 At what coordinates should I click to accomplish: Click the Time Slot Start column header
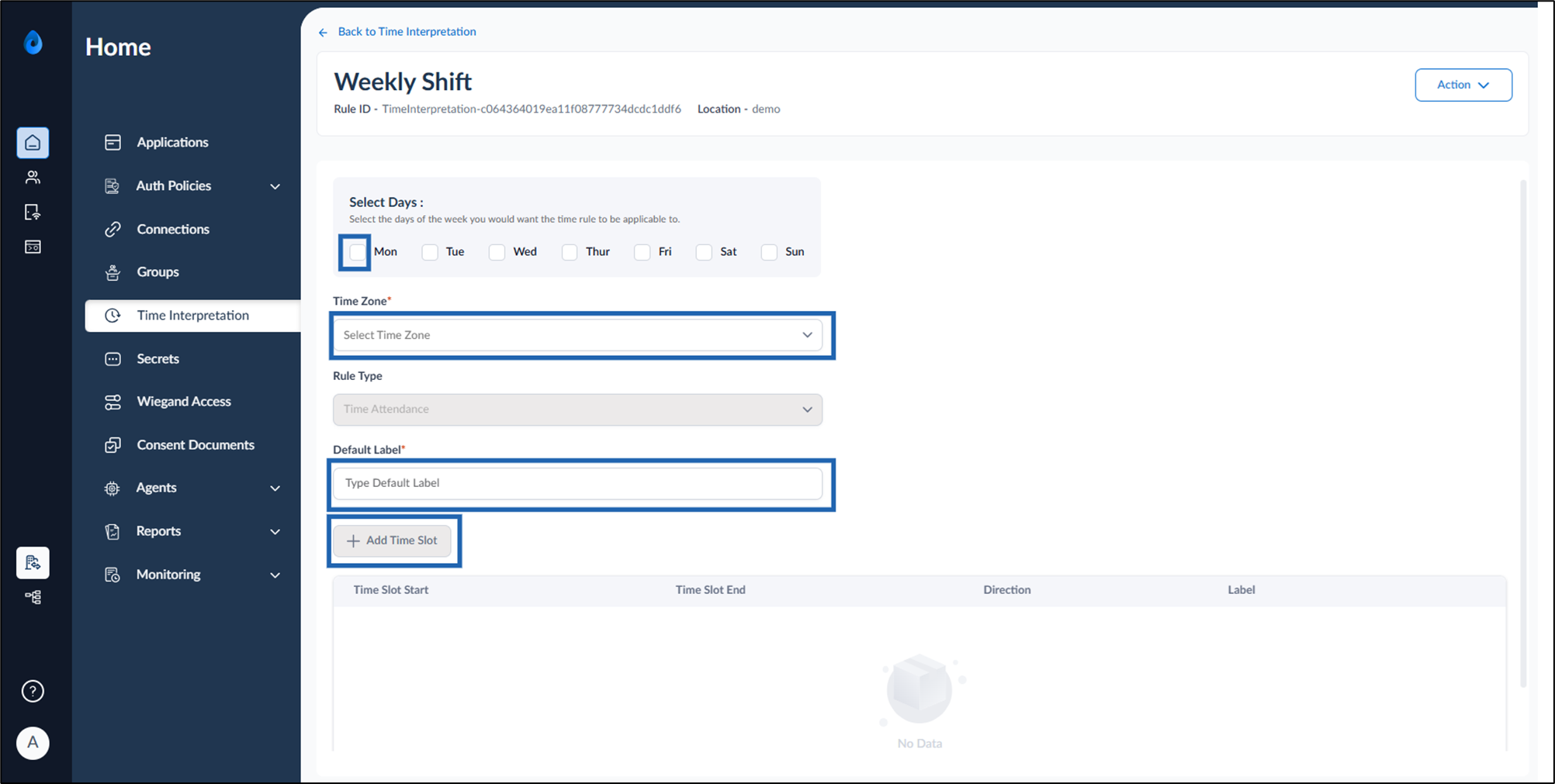tap(390, 589)
